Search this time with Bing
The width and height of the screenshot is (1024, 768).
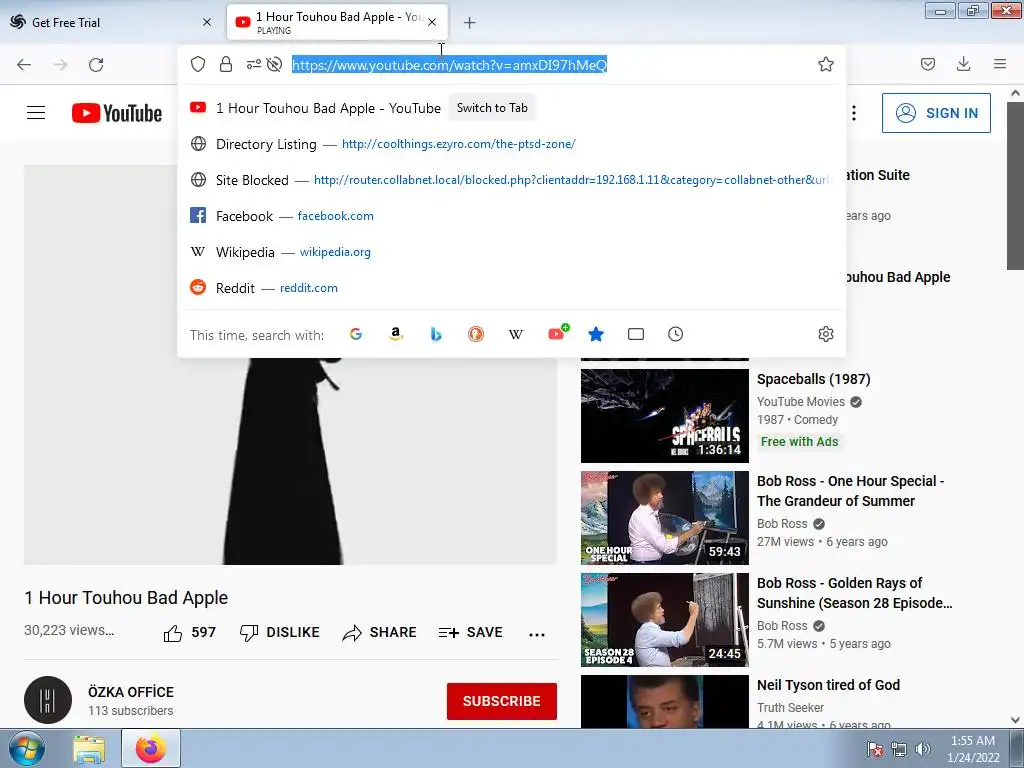(x=436, y=334)
